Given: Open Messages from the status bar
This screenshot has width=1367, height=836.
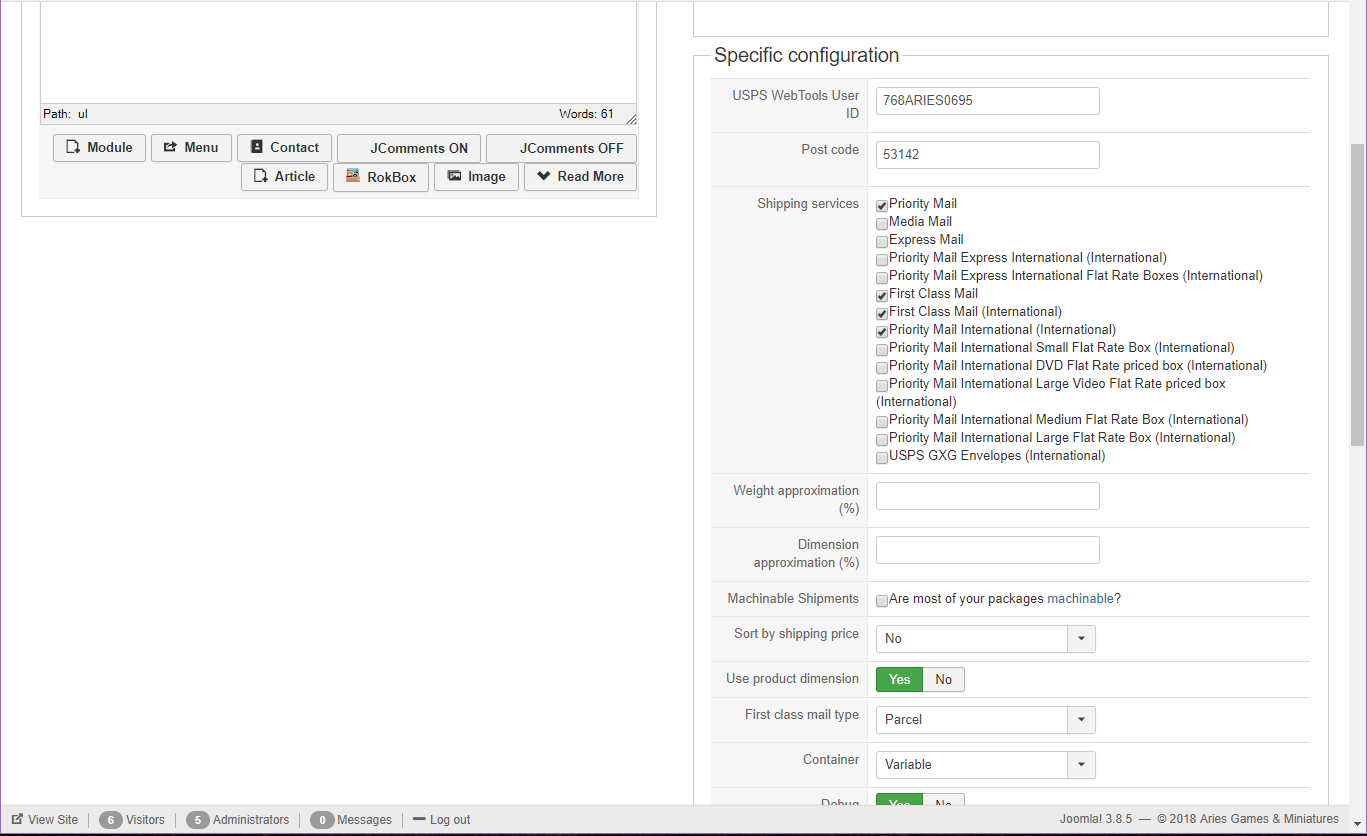Looking at the screenshot, I should point(351,820).
